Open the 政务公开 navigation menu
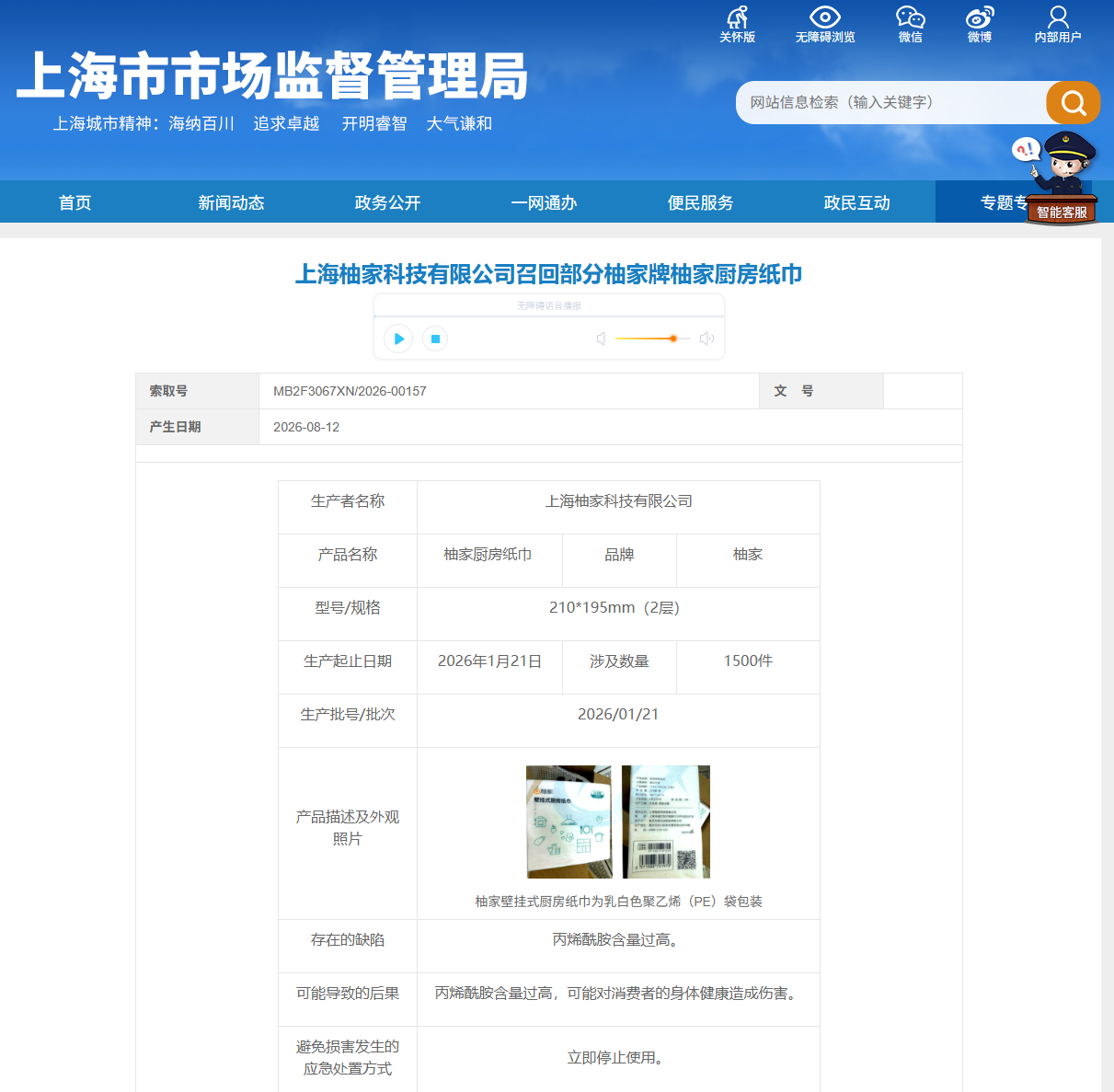 (388, 202)
